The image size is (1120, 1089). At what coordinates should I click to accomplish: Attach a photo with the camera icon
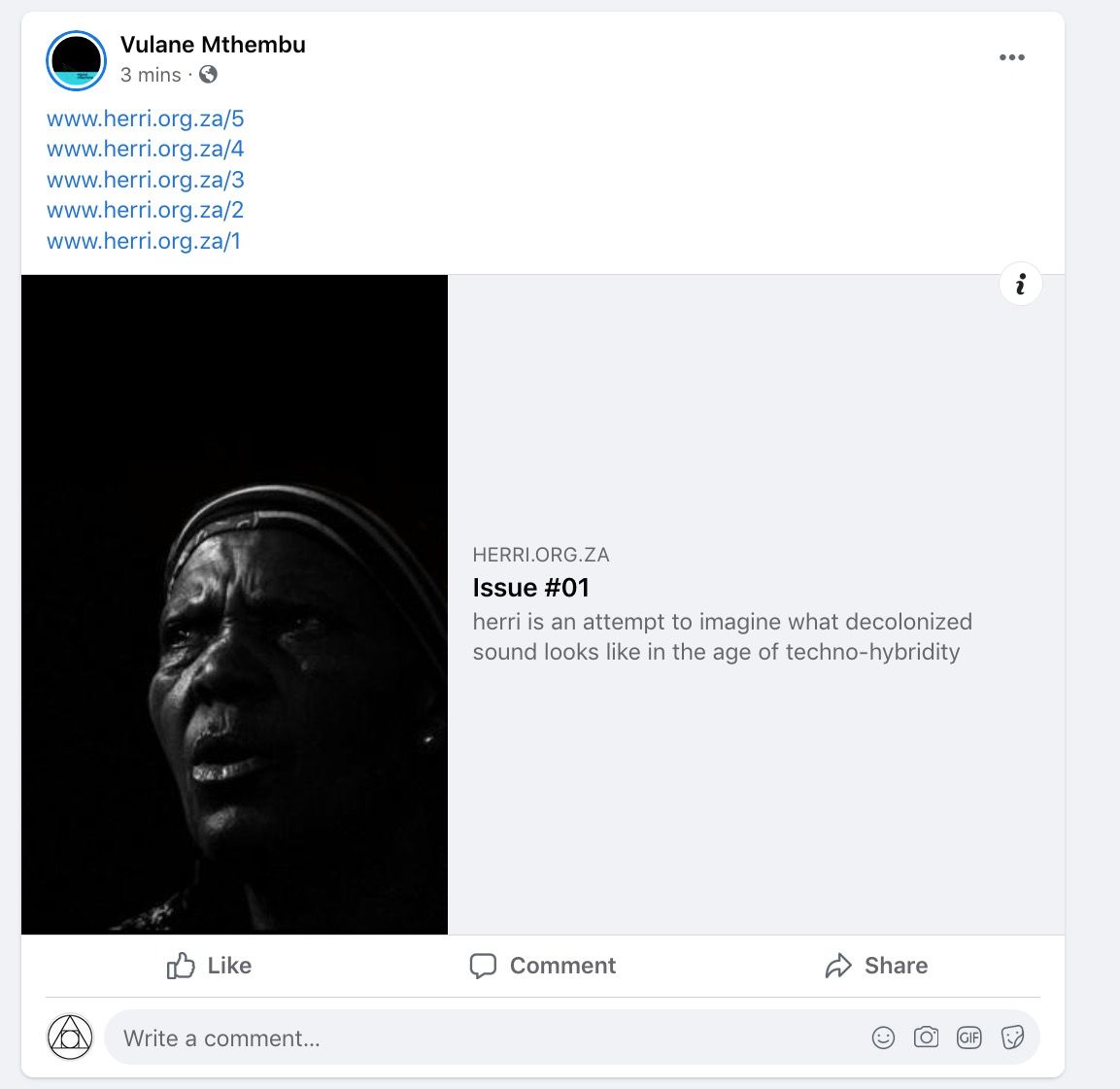926,1037
